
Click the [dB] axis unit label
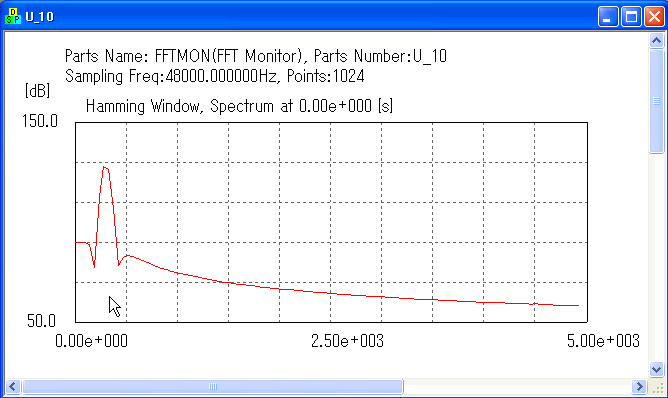point(37,90)
